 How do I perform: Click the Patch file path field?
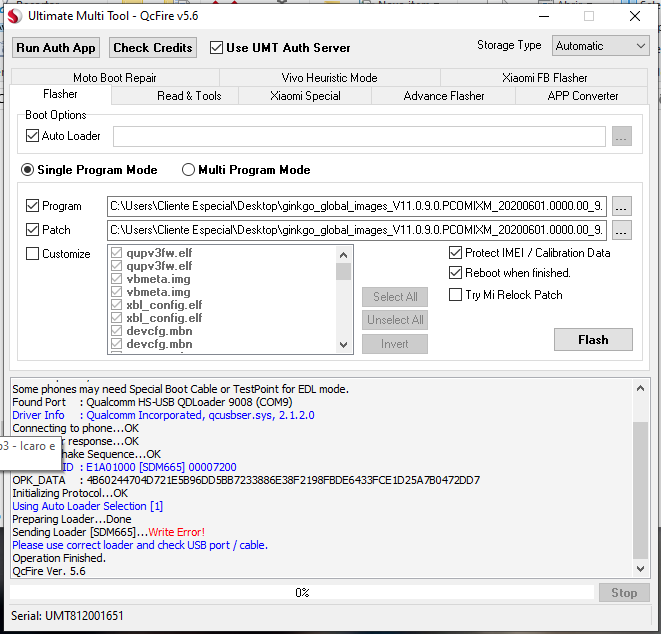pyautogui.click(x=357, y=230)
